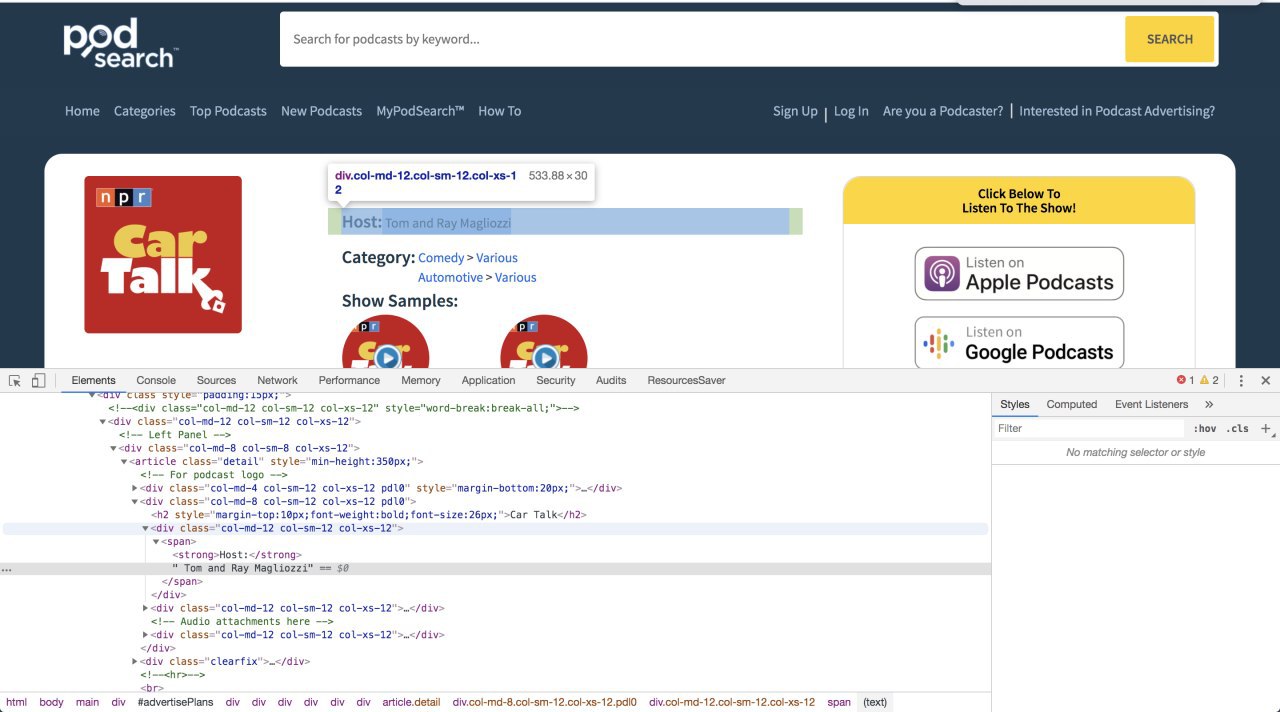This screenshot has height=712, width=1280.
Task: Close the DevTools panel
Action: pos(1265,381)
